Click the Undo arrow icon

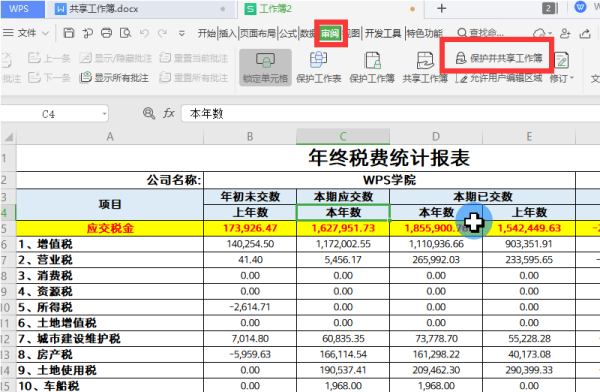click(x=144, y=33)
